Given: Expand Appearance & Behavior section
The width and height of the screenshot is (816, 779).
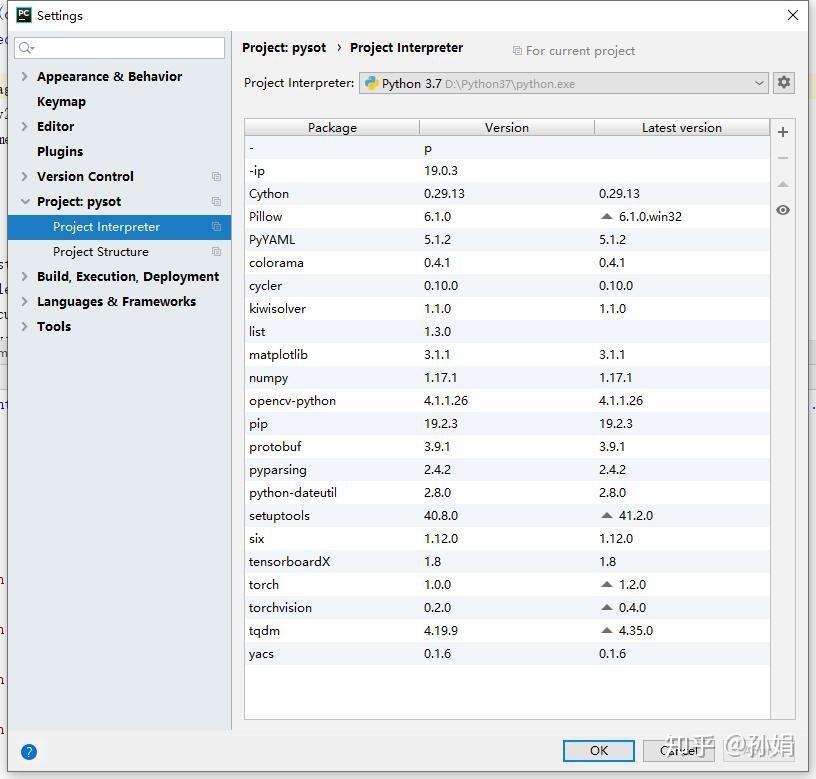Looking at the screenshot, I should 24,76.
